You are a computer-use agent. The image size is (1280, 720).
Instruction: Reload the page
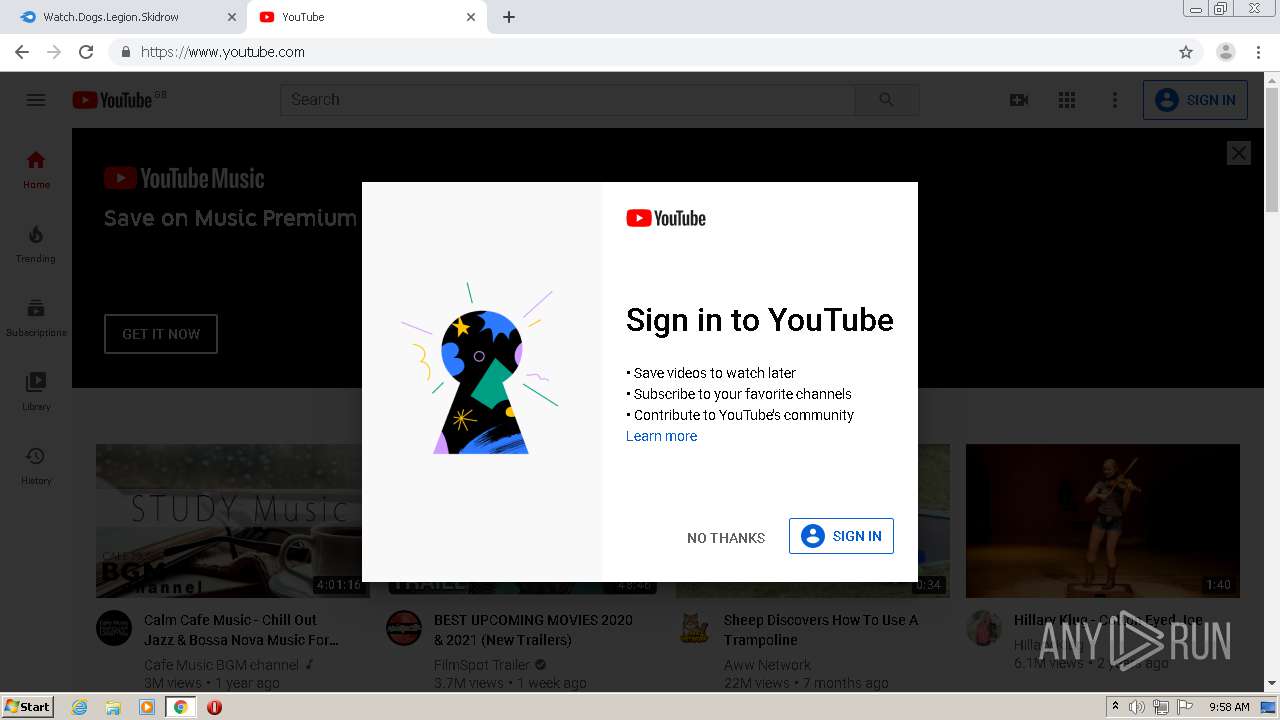(x=86, y=52)
